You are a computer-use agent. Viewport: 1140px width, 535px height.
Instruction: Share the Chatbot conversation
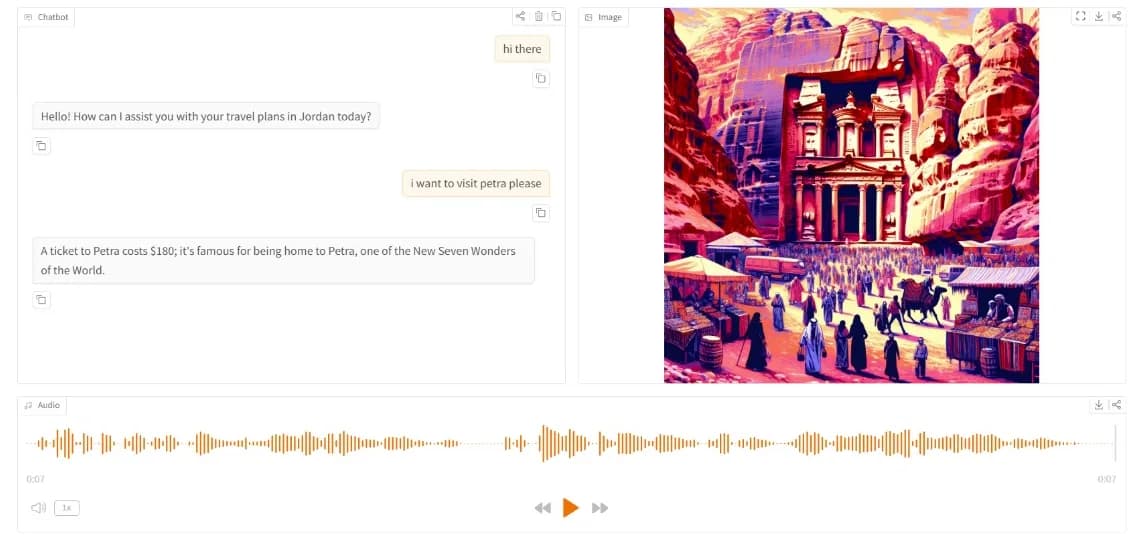(521, 16)
